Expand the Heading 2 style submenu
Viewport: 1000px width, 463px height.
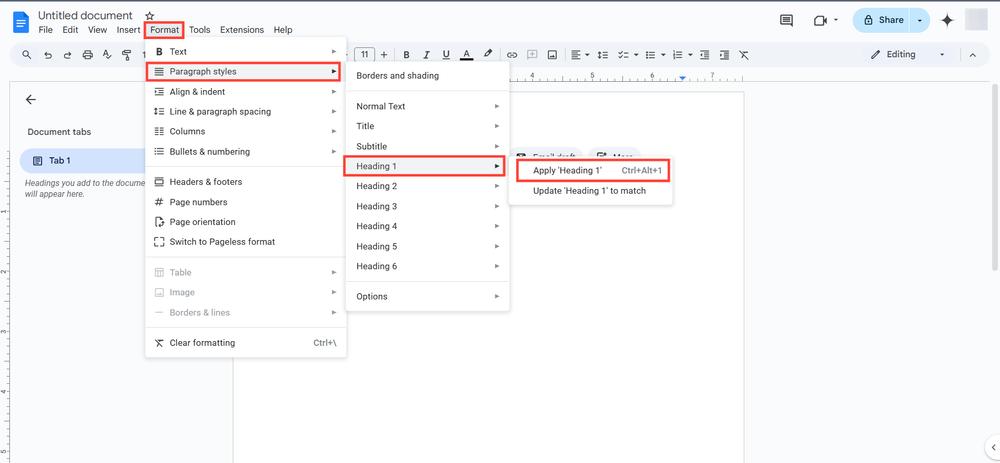tap(427, 186)
